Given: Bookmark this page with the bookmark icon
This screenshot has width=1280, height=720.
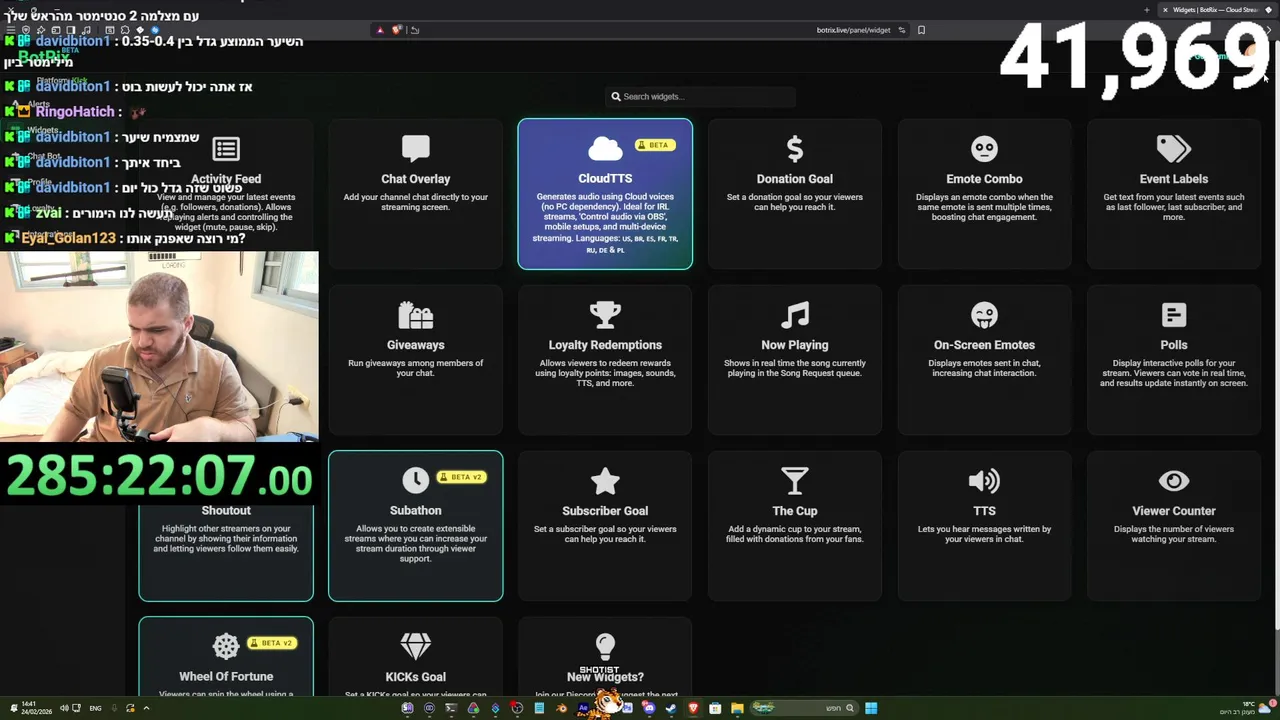Looking at the screenshot, I should 921,30.
